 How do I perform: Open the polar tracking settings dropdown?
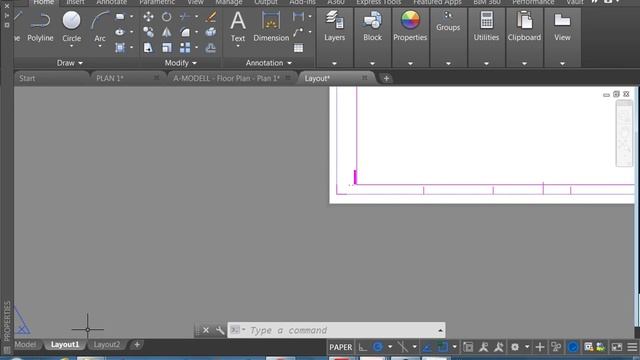click(390, 347)
